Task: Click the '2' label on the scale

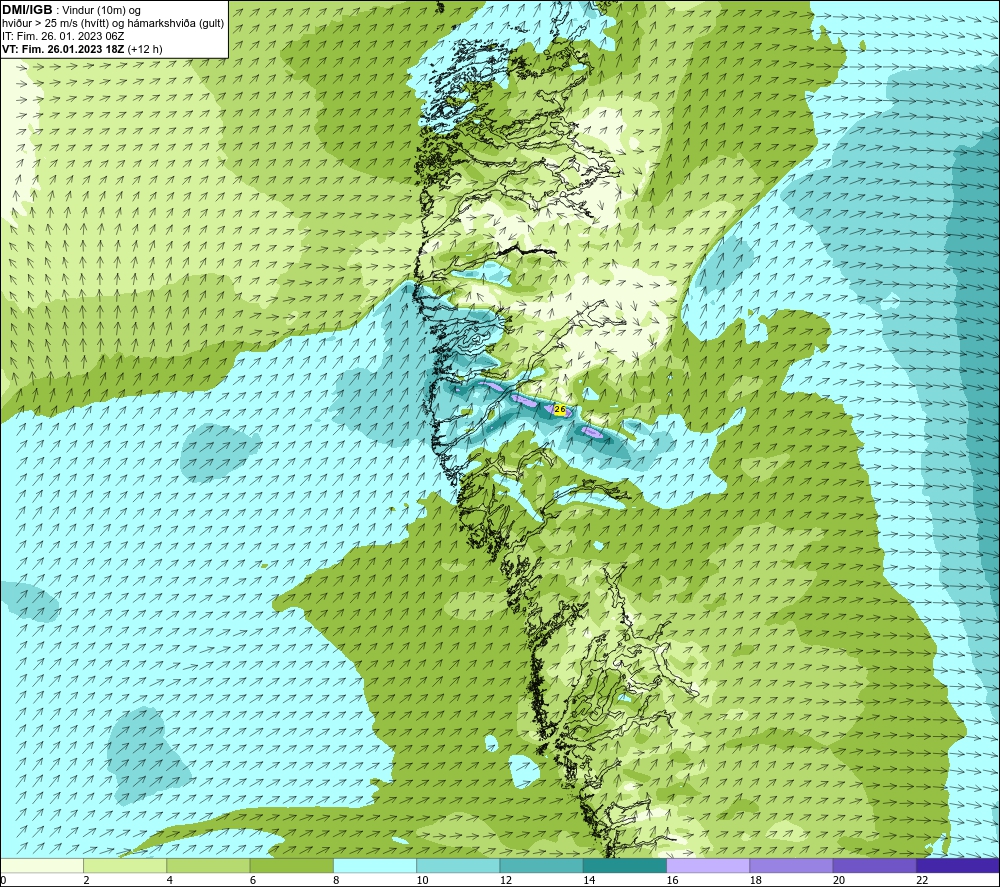Action: coord(86,880)
